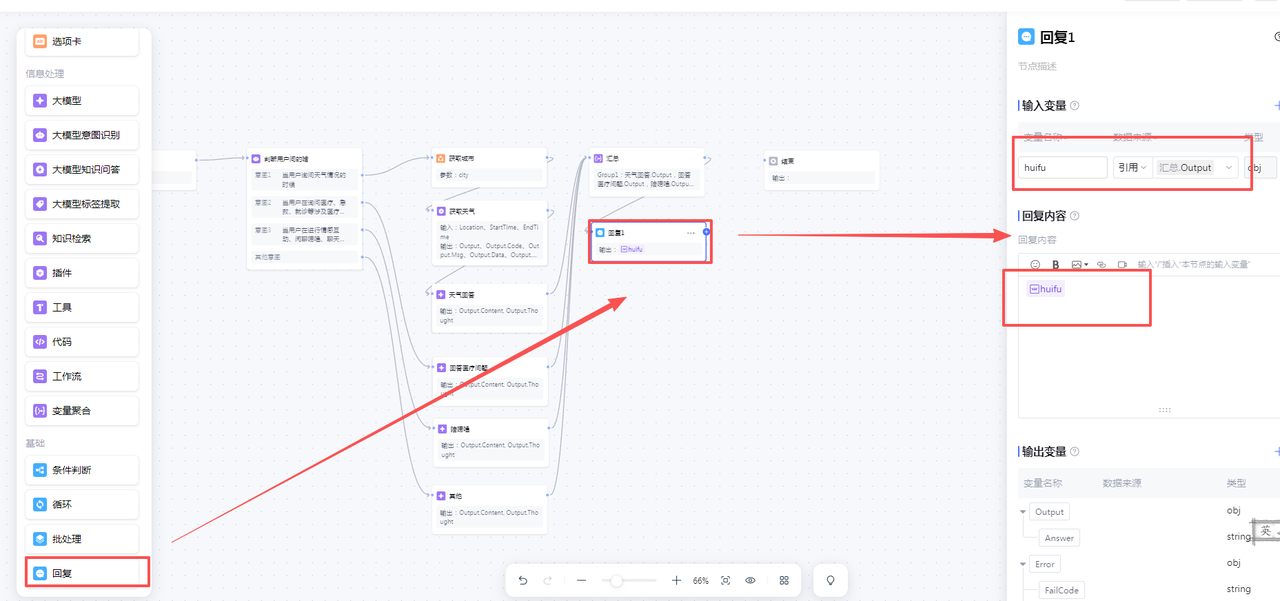Insert emoji using the smiley icon

click(x=1035, y=265)
